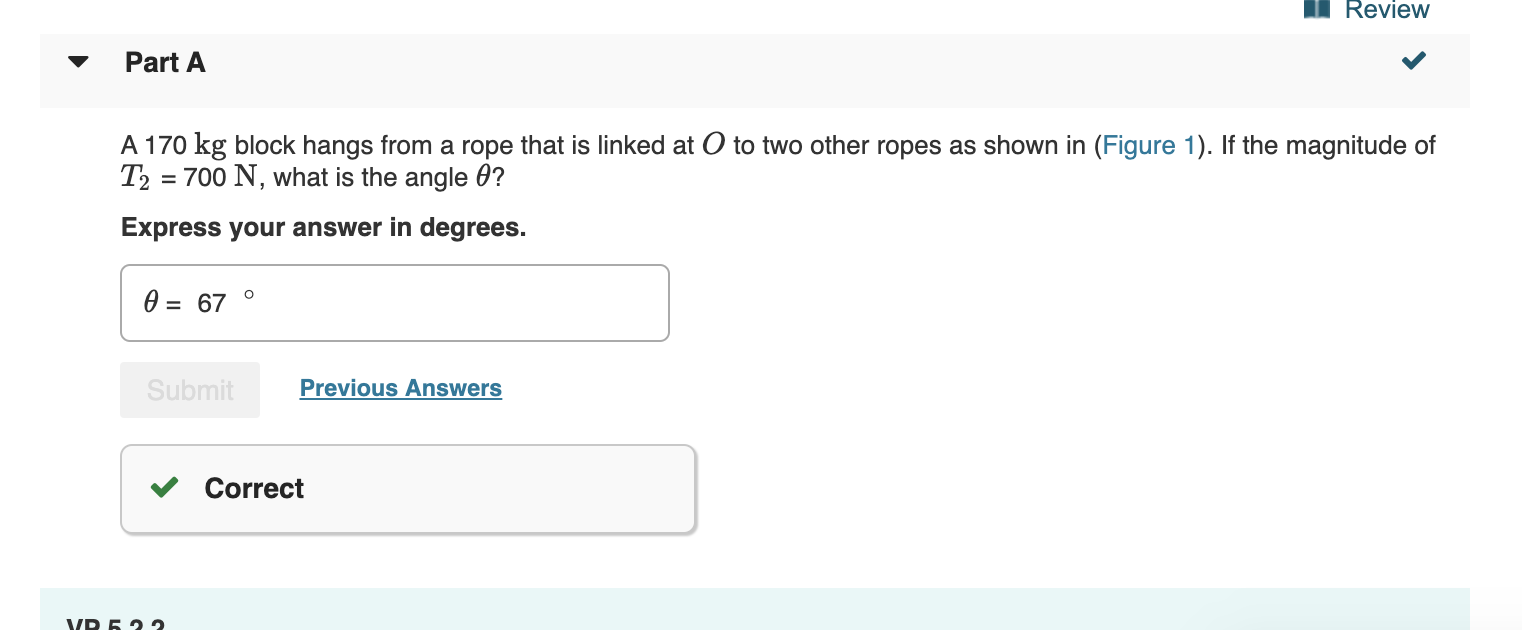Click the teal bar of the next section
Viewport: 1522px width, 630px height.
point(755,609)
